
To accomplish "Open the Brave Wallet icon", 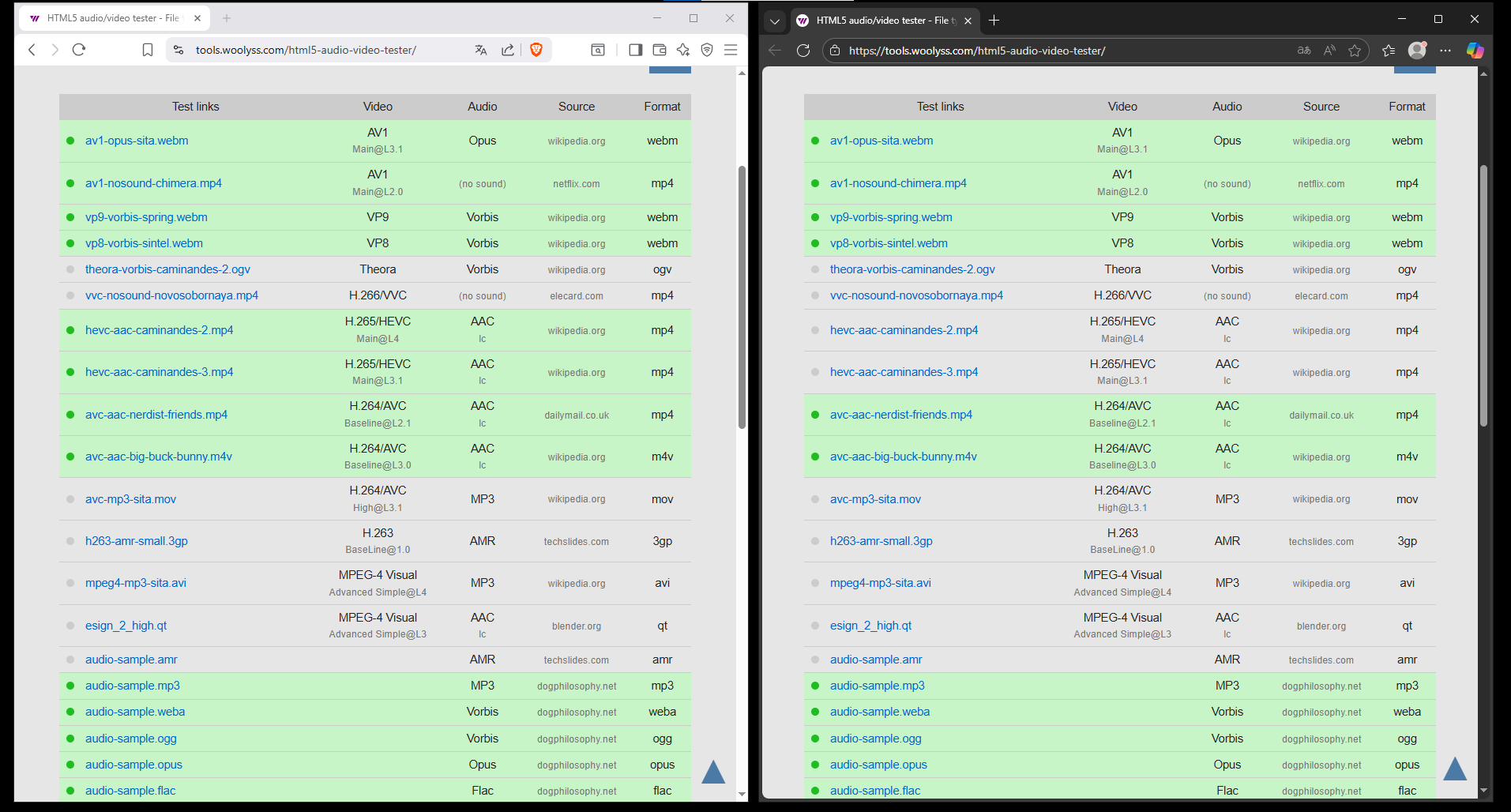I will tap(660, 50).
